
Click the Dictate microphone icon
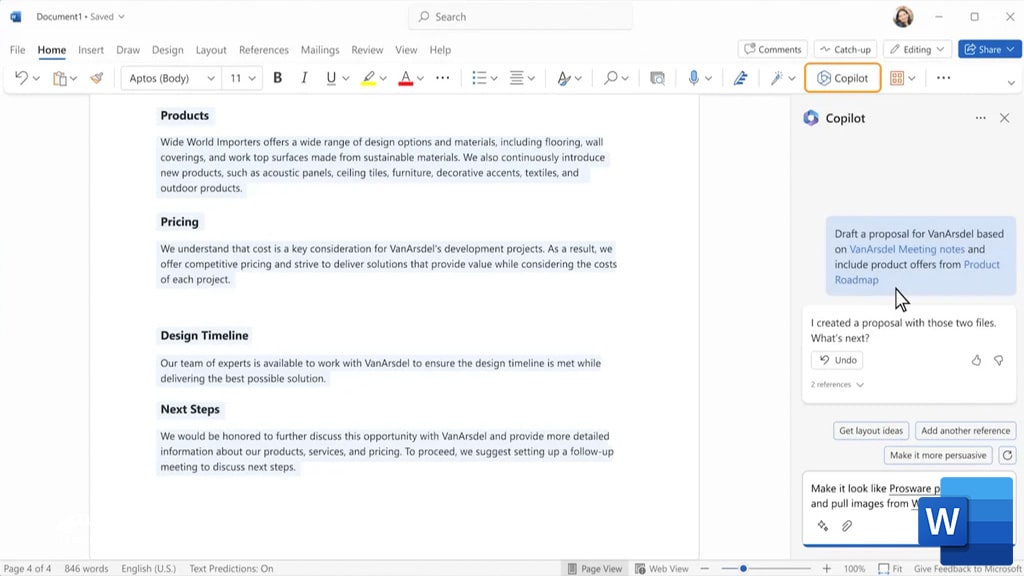coord(694,78)
